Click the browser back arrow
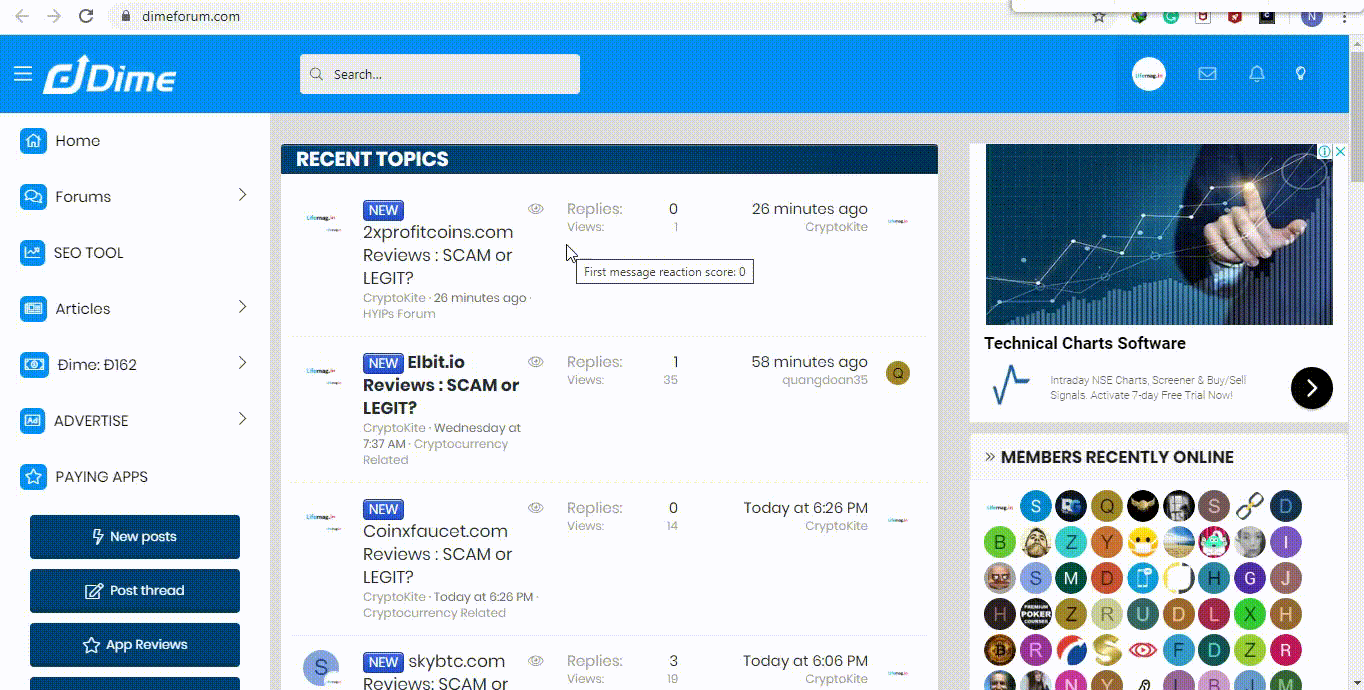1364x690 pixels. tap(22, 16)
